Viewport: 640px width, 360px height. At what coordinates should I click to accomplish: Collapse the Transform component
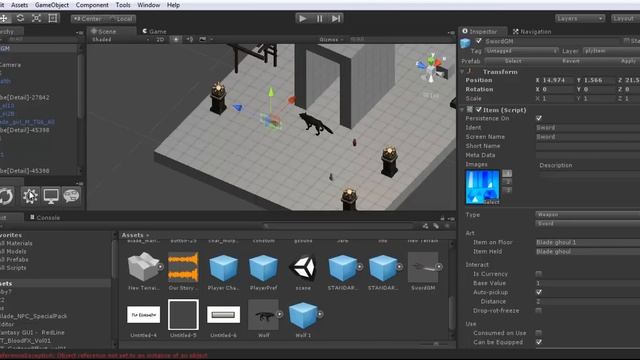click(x=462, y=71)
